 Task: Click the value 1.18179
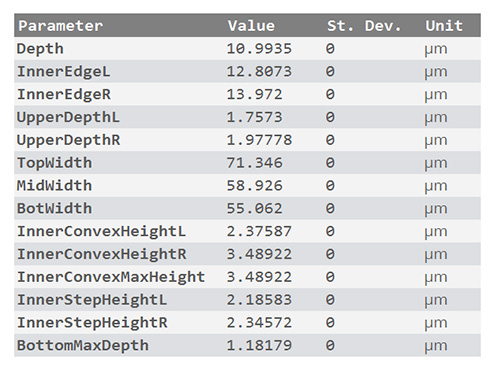tap(259, 346)
